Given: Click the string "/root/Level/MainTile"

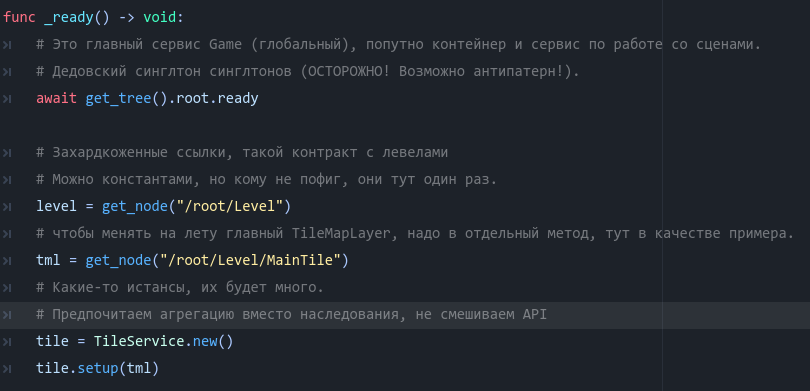Looking at the screenshot, I should click(251, 260).
